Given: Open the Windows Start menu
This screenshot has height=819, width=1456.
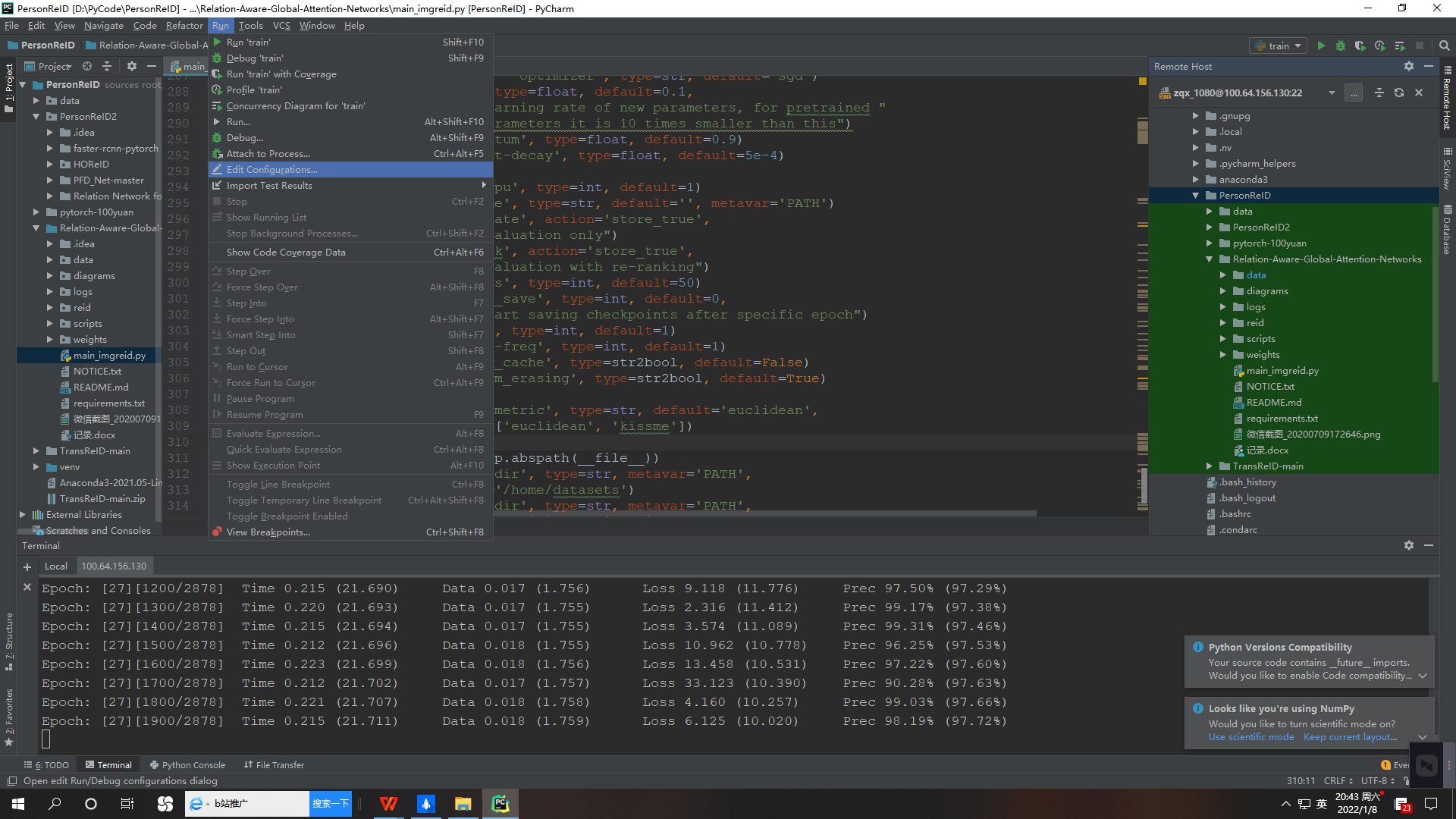Looking at the screenshot, I should click(x=18, y=804).
